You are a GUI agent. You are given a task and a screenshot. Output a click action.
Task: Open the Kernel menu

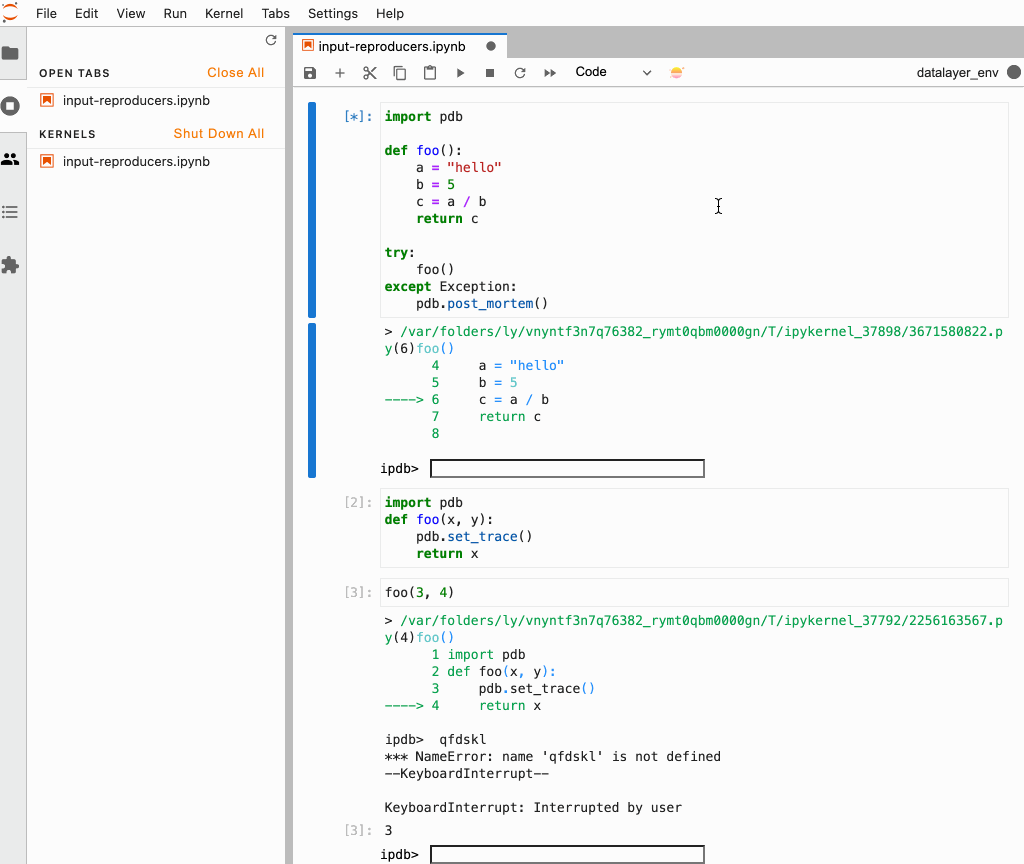pos(223,13)
